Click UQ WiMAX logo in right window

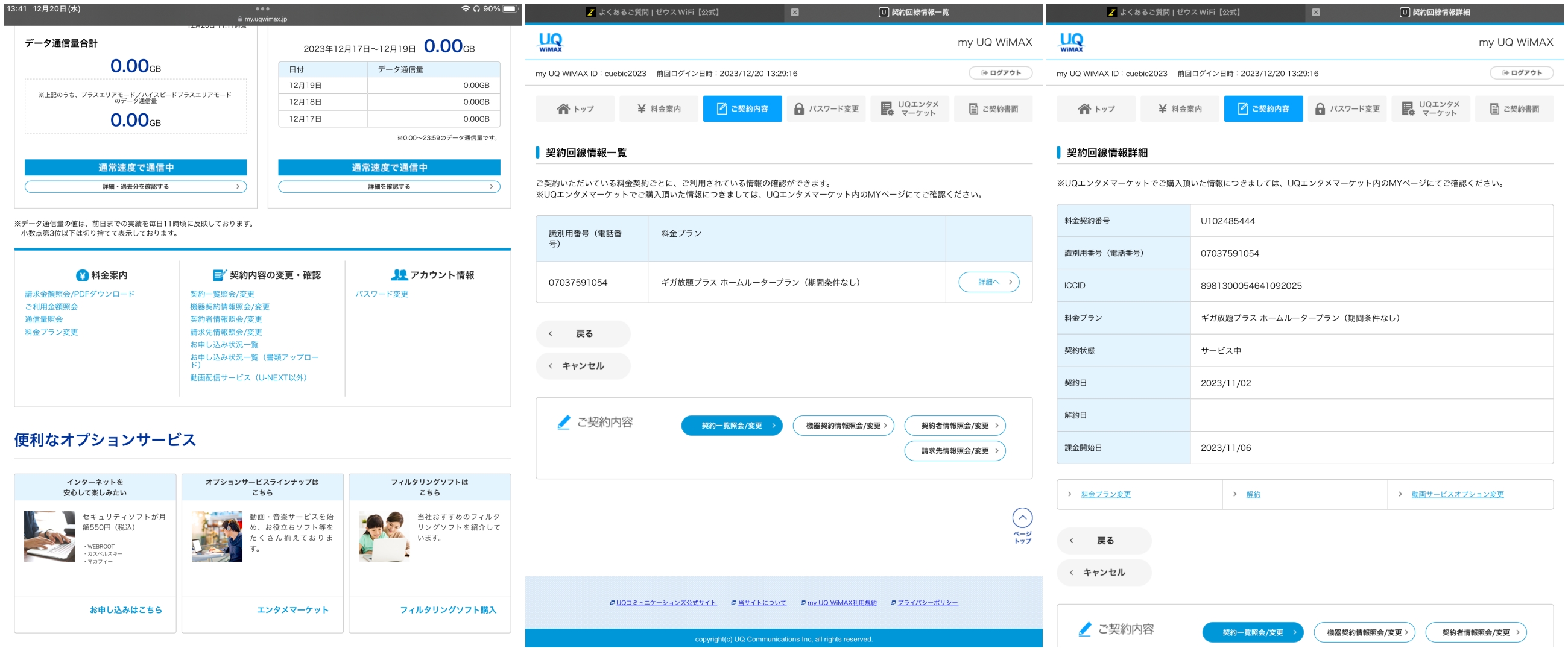coord(1071,43)
